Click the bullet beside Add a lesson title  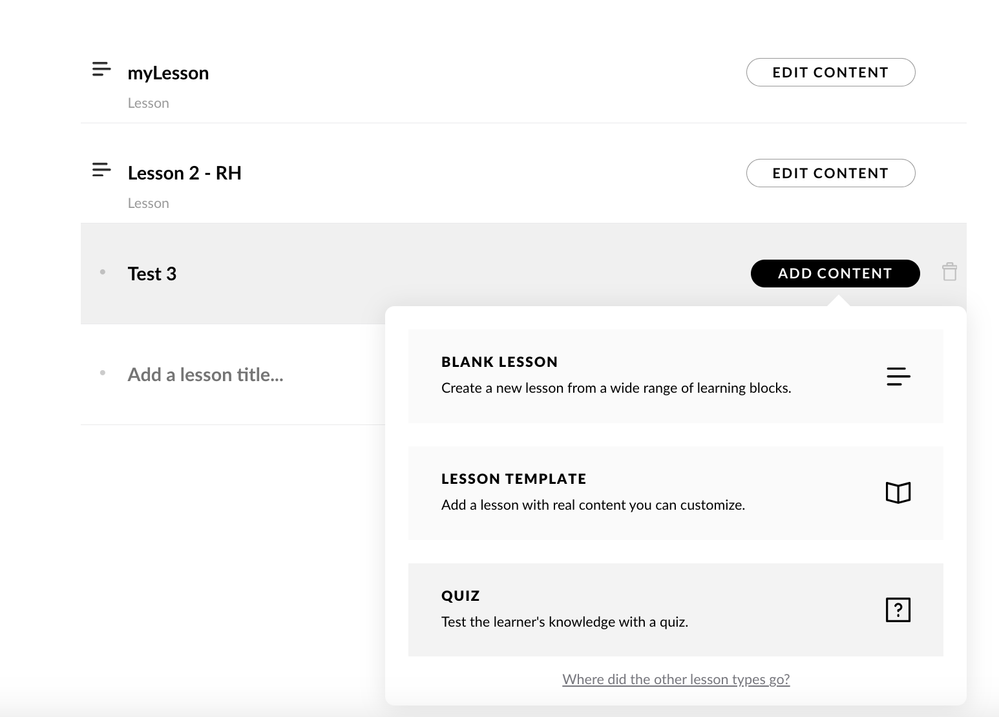[x=102, y=374]
